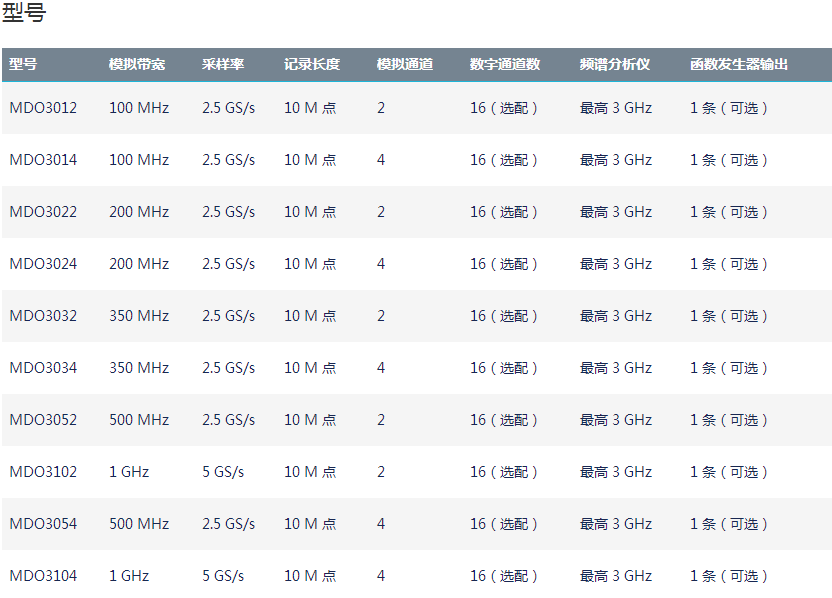Click the 模拟通道 column header
The height and width of the screenshot is (598, 832).
(x=405, y=64)
